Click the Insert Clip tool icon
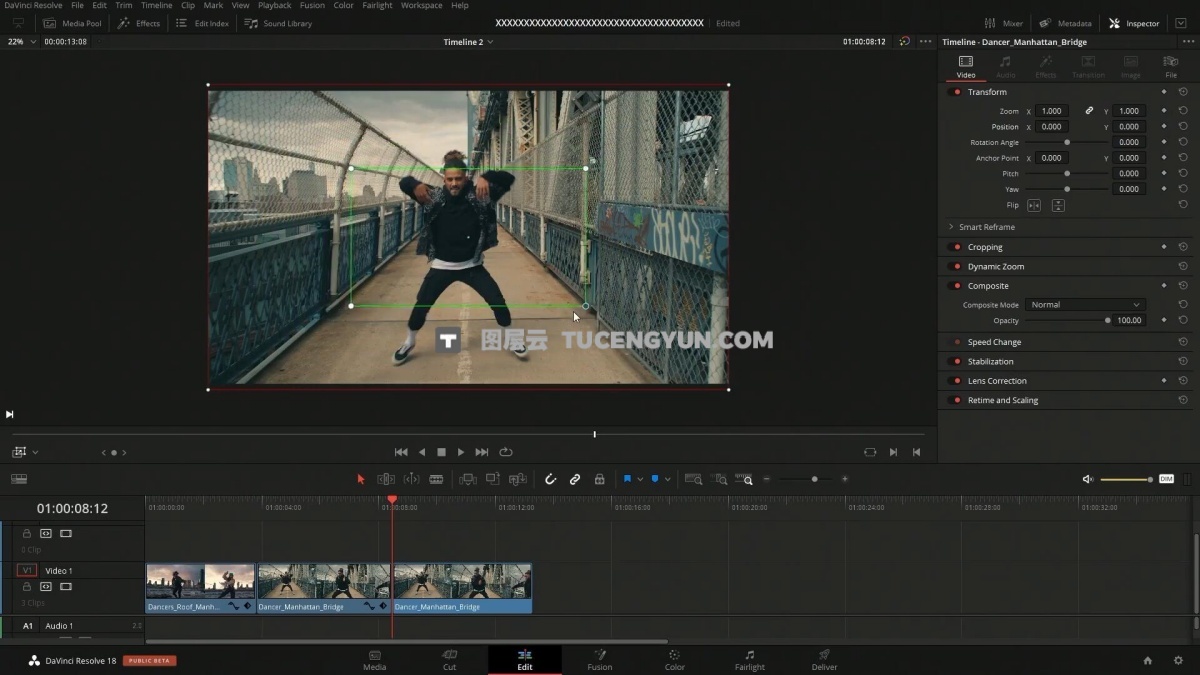1200x675 pixels. [467, 479]
